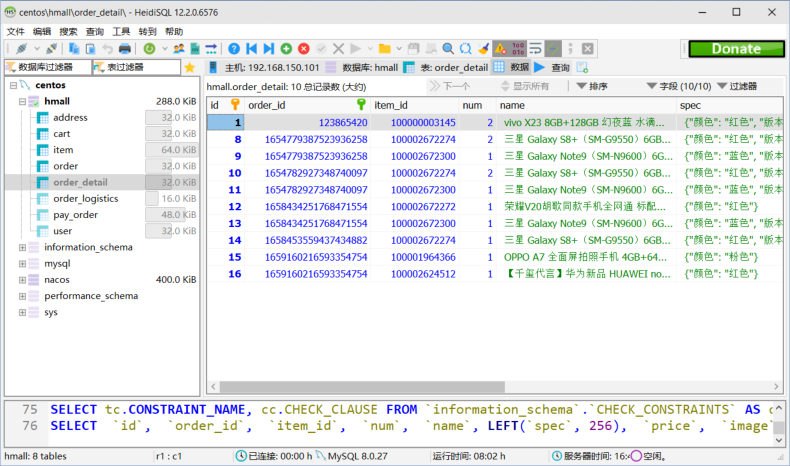Switch to the 查询 tab
790x466 pixels.
pos(552,67)
